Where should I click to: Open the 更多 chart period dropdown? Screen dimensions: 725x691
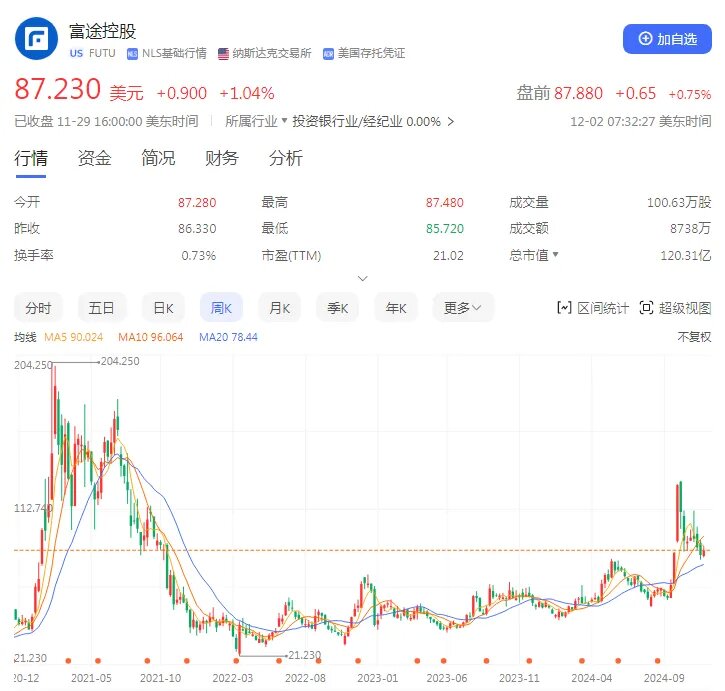pos(463,308)
